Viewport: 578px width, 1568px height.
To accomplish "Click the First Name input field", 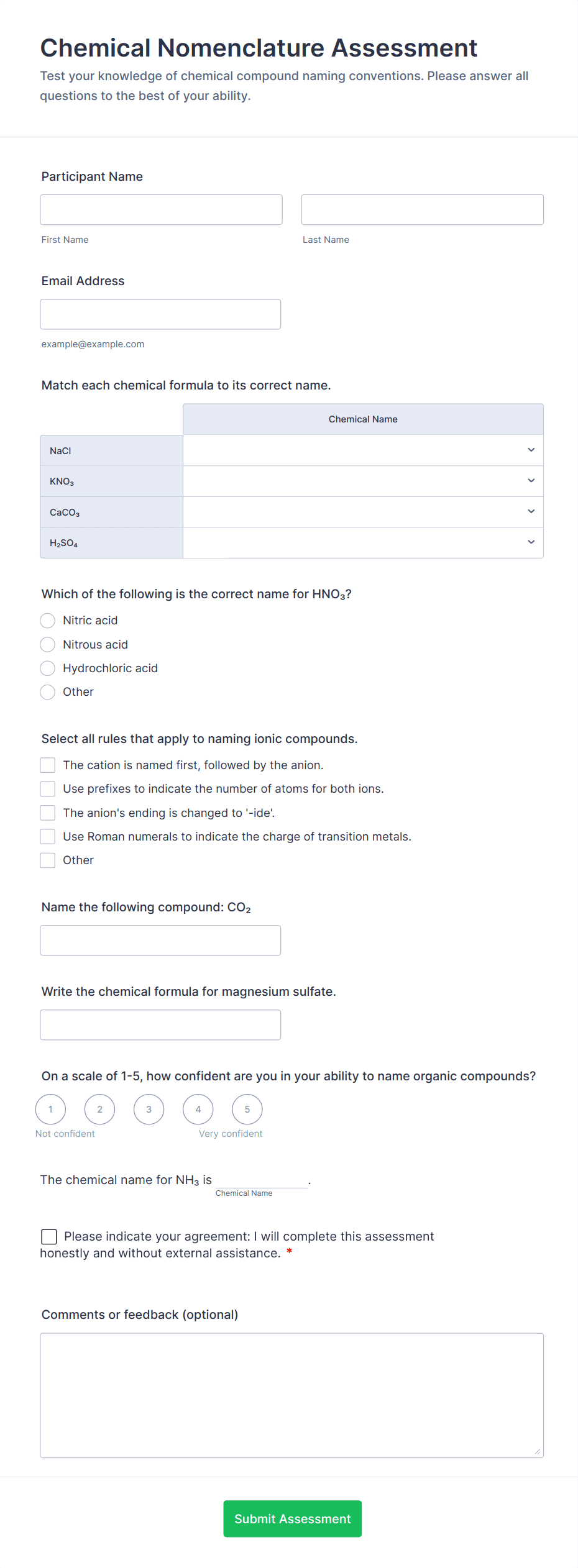I will point(161,209).
